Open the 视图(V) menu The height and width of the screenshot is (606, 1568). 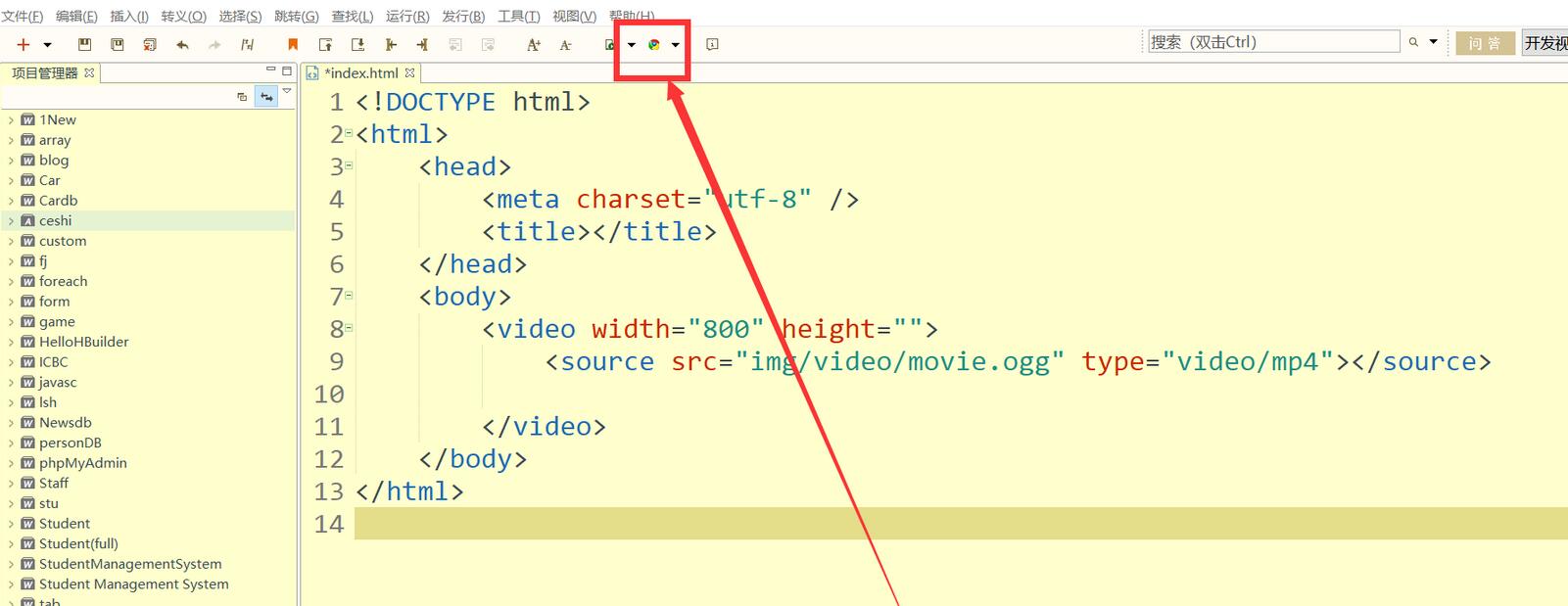click(x=575, y=16)
